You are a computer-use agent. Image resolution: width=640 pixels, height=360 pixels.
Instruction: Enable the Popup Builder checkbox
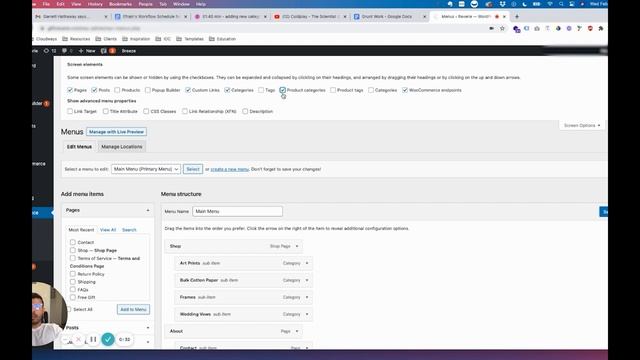pyautogui.click(x=148, y=90)
